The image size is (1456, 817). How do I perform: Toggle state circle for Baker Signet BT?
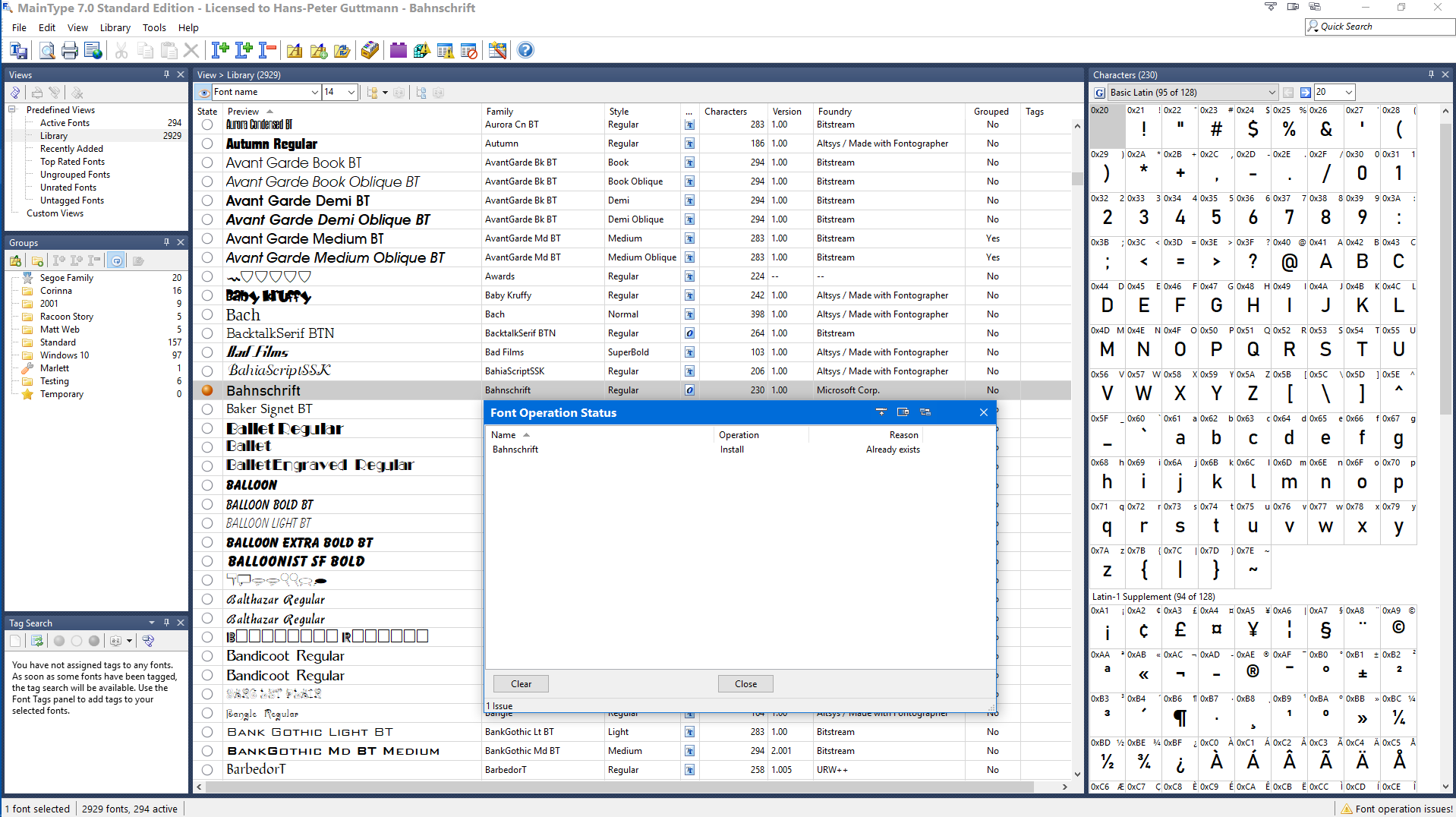coord(207,409)
